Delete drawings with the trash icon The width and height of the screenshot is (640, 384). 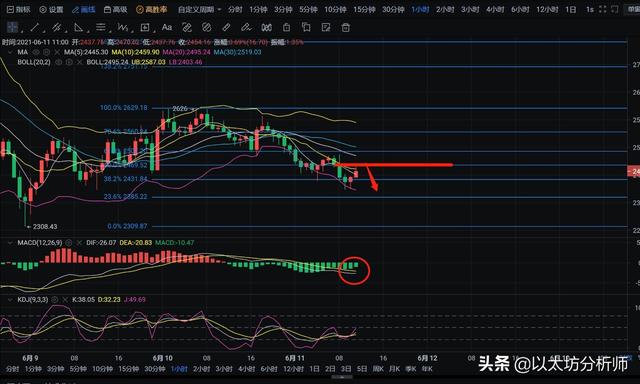(346, 27)
